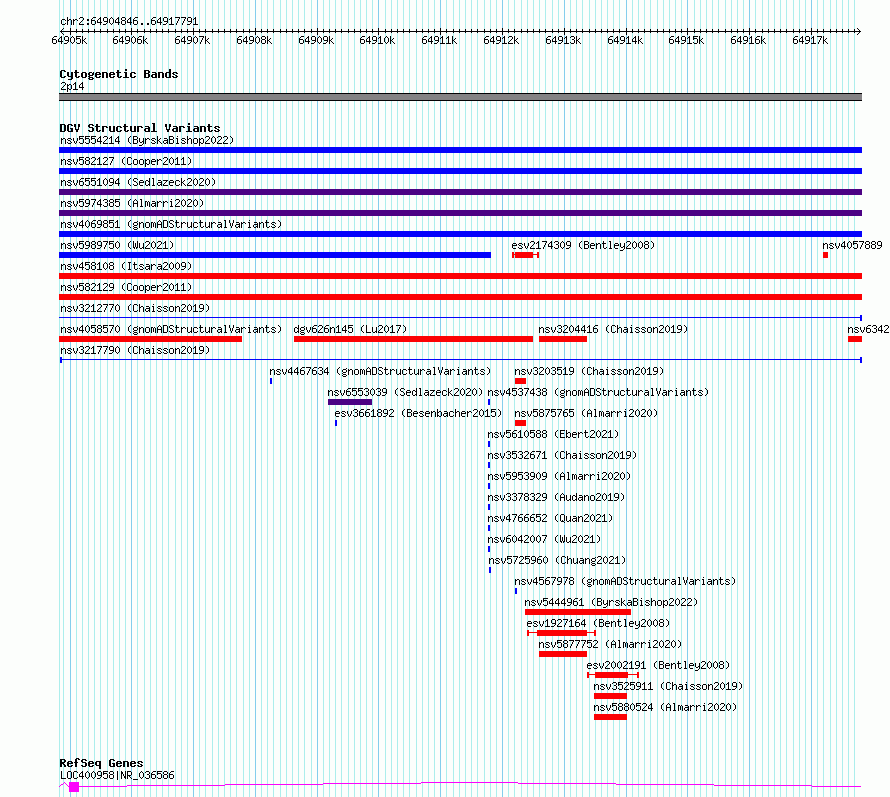This screenshot has width=890, height=797.
Task: Select the gray 2p14 cytogenetic band bar
Action: (460, 97)
